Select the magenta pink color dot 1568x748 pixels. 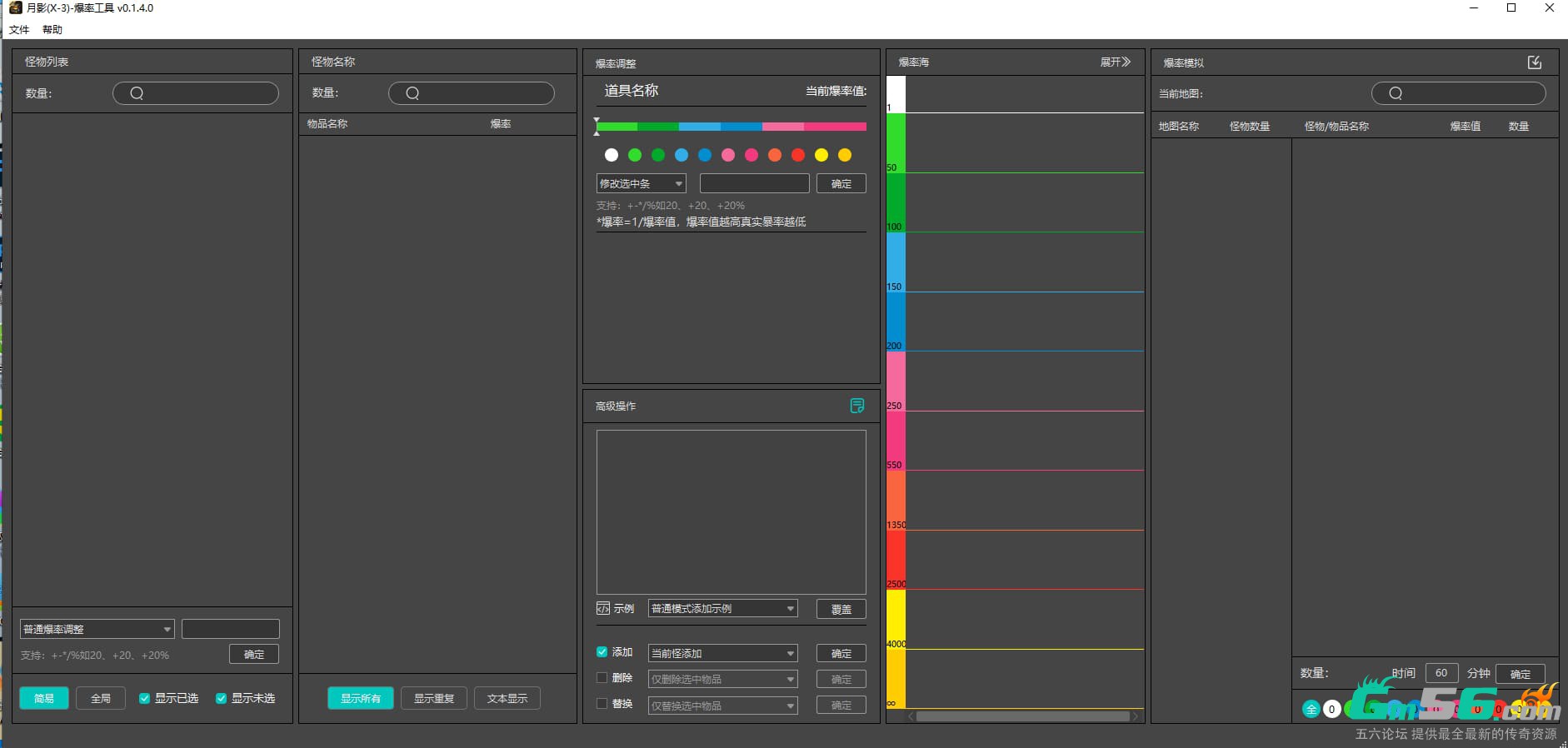752,155
